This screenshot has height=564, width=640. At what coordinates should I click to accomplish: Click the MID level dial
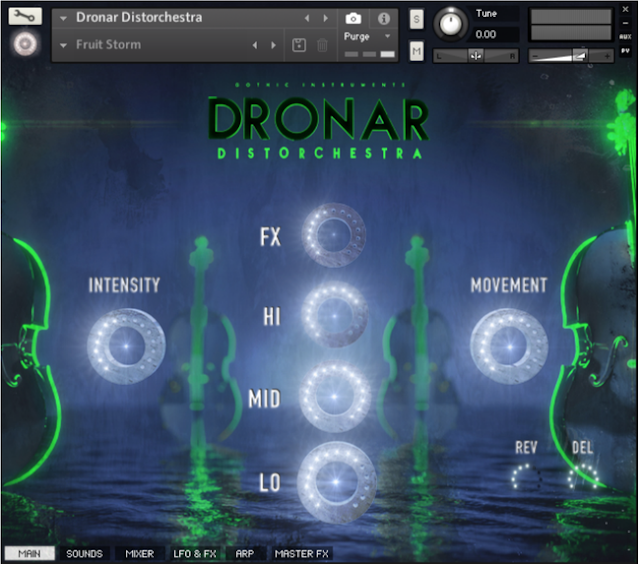[x=334, y=396]
